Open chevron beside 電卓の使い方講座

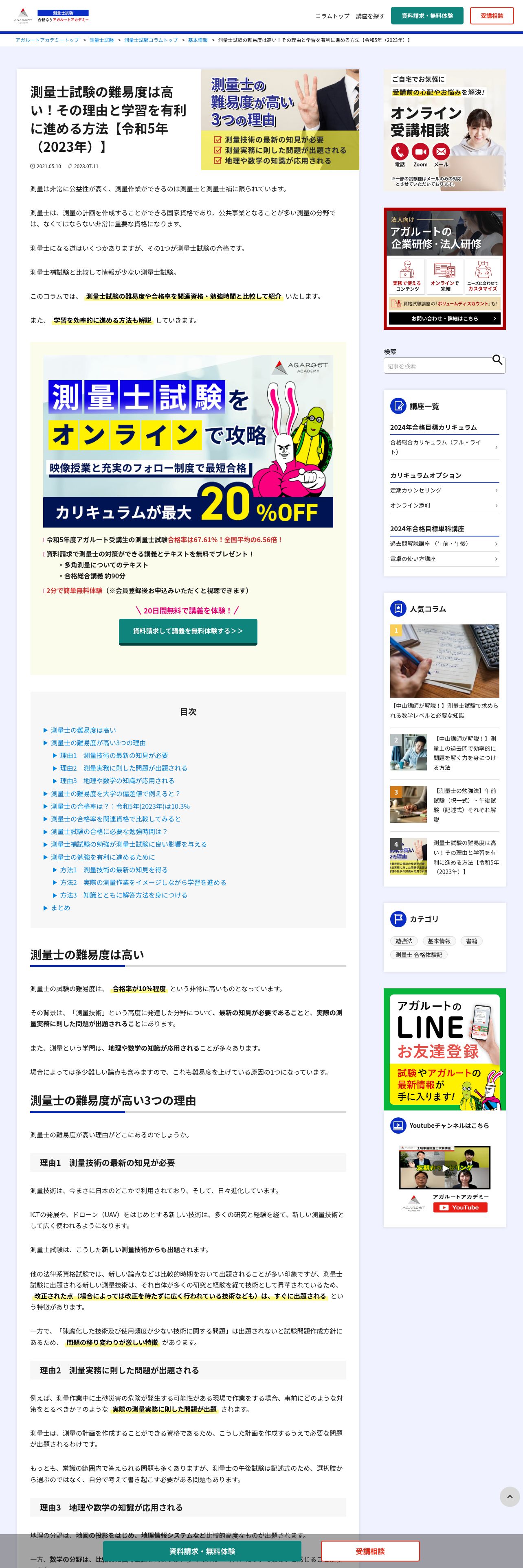496,559
